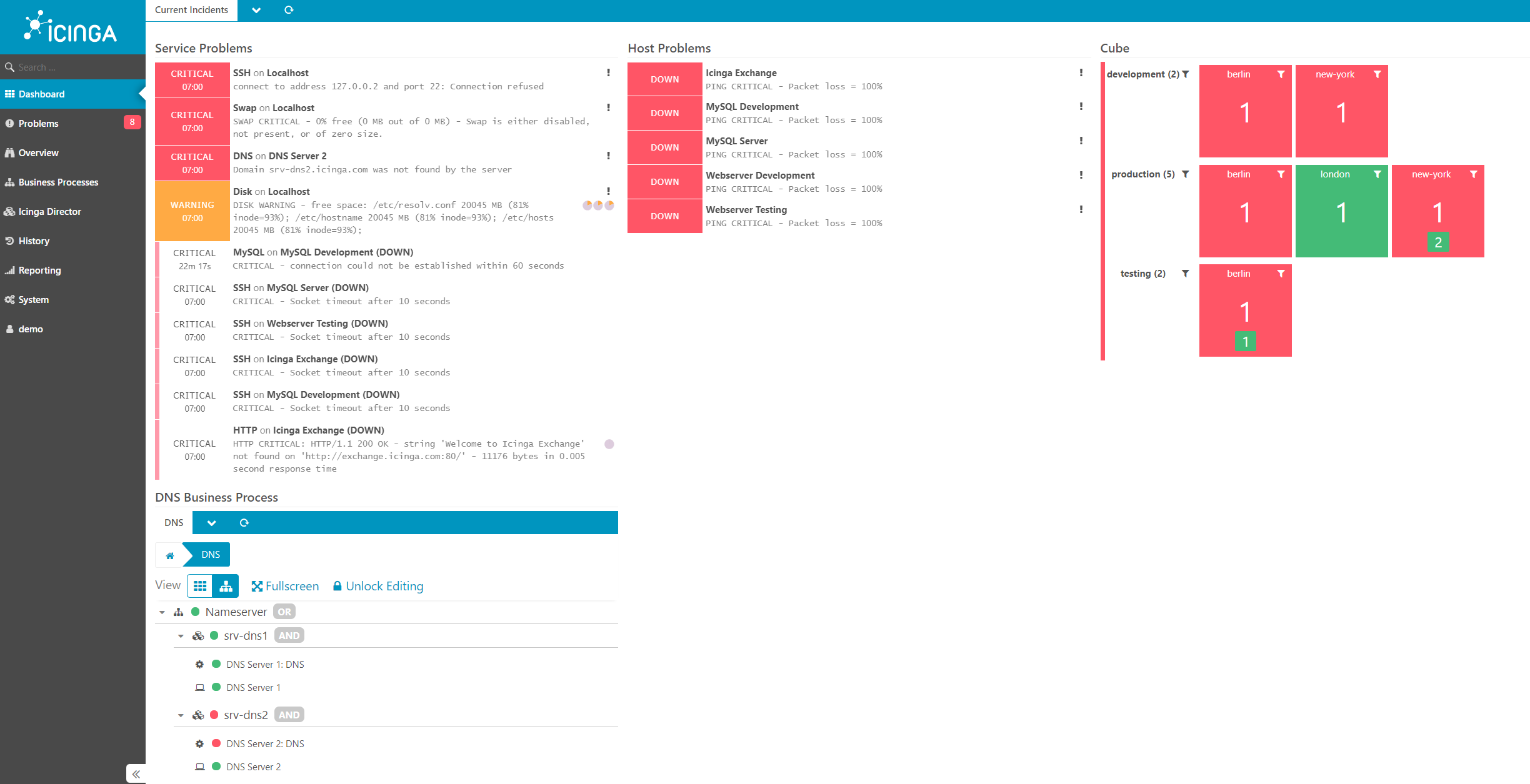Select the History tab in sidebar
This screenshot has height=784, width=1530.
(x=33, y=240)
